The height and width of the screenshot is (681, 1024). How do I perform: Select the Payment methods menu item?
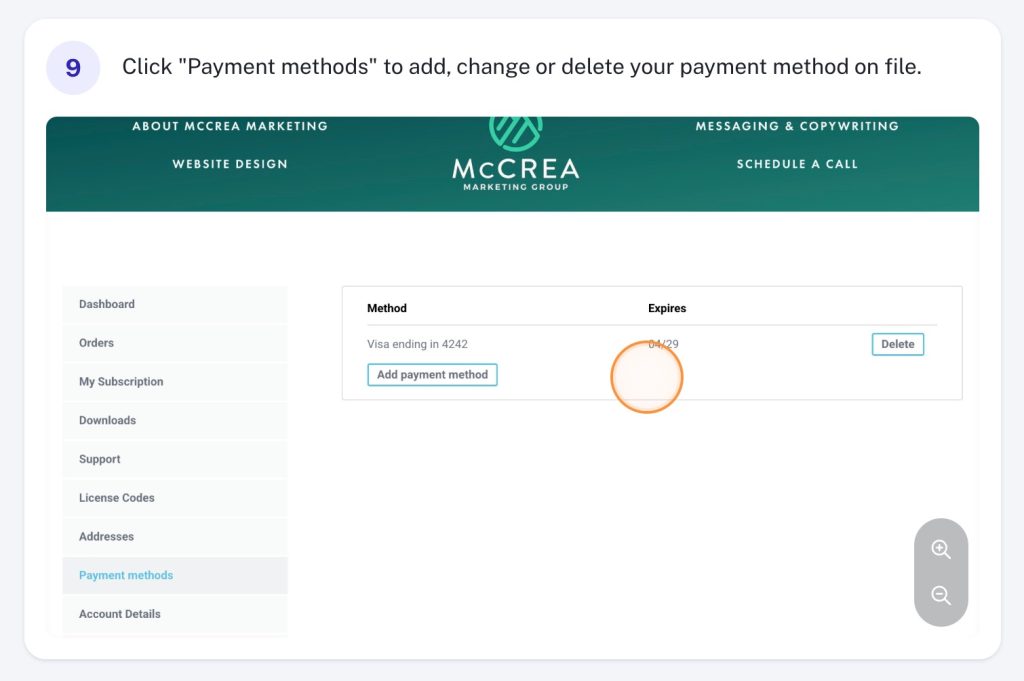[175, 575]
